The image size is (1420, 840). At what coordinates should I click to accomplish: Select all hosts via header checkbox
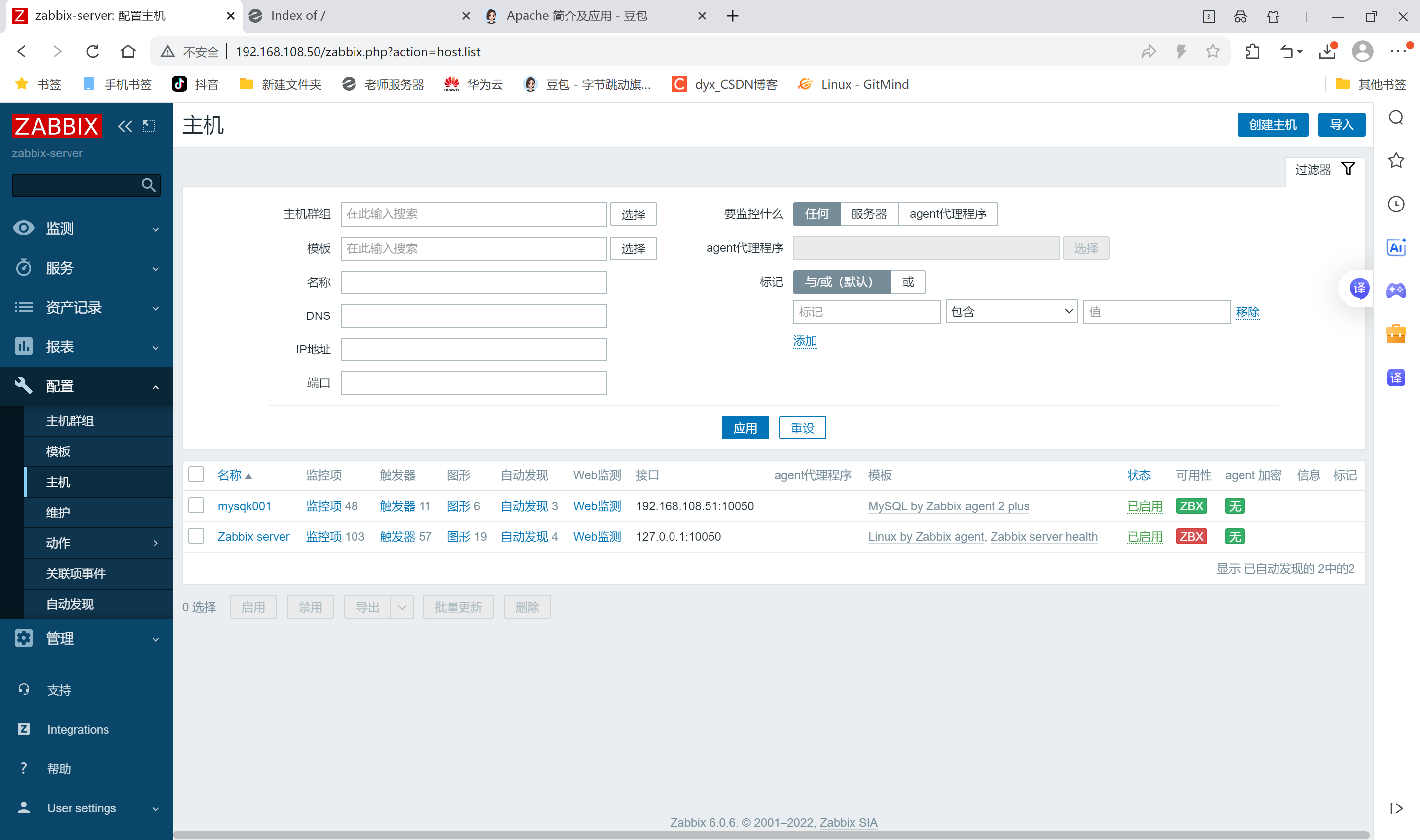196,474
